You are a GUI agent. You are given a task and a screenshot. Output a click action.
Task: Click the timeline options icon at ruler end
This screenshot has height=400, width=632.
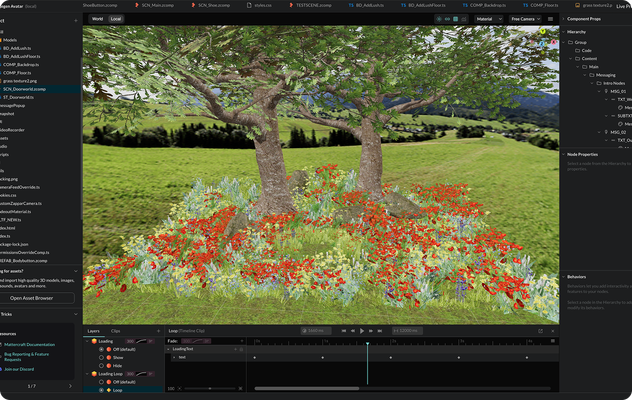(553, 341)
